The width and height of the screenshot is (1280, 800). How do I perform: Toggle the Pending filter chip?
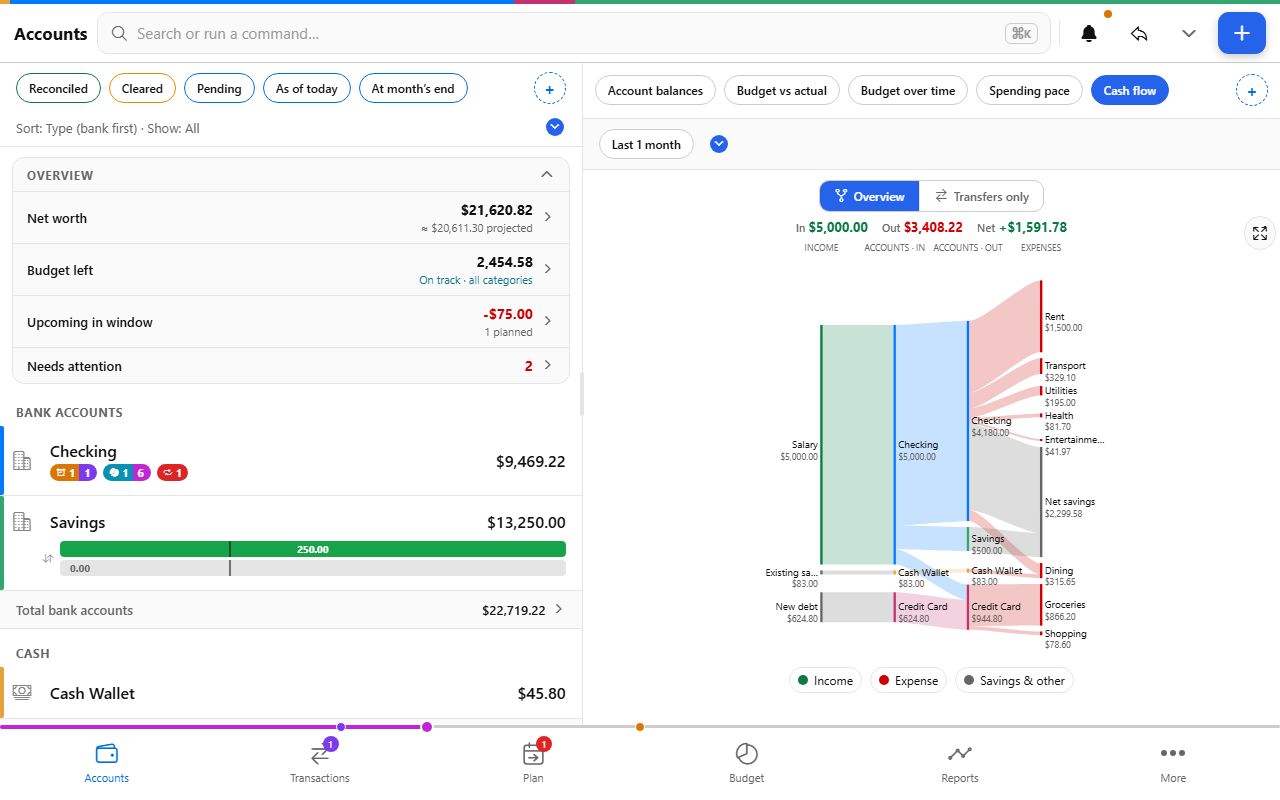(219, 89)
